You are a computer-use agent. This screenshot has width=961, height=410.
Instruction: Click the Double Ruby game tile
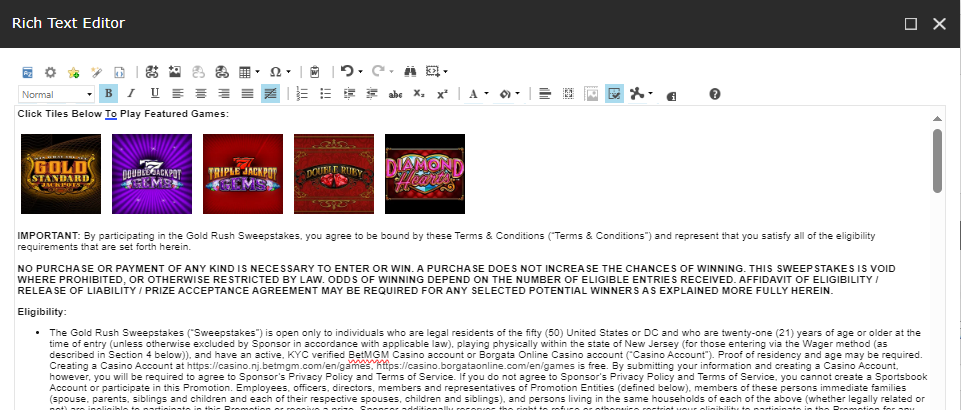point(334,174)
